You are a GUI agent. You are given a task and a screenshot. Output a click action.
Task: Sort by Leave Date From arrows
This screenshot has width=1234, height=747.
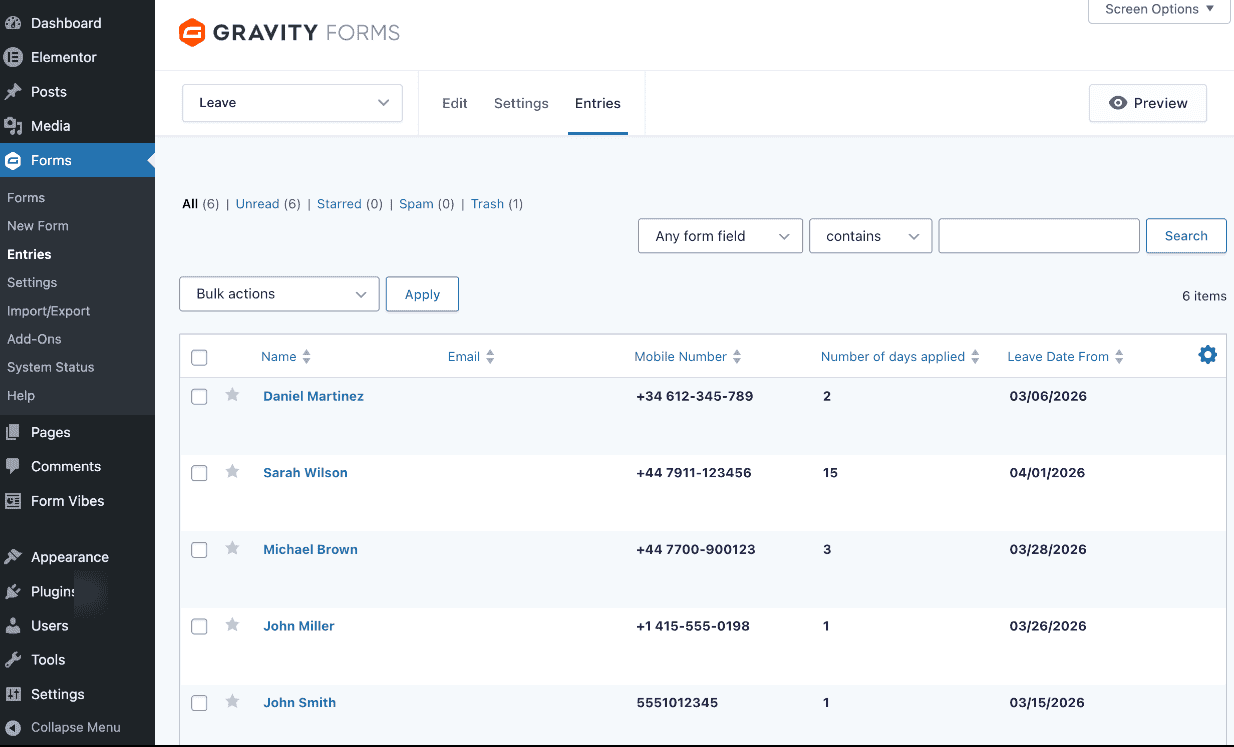click(x=1119, y=357)
